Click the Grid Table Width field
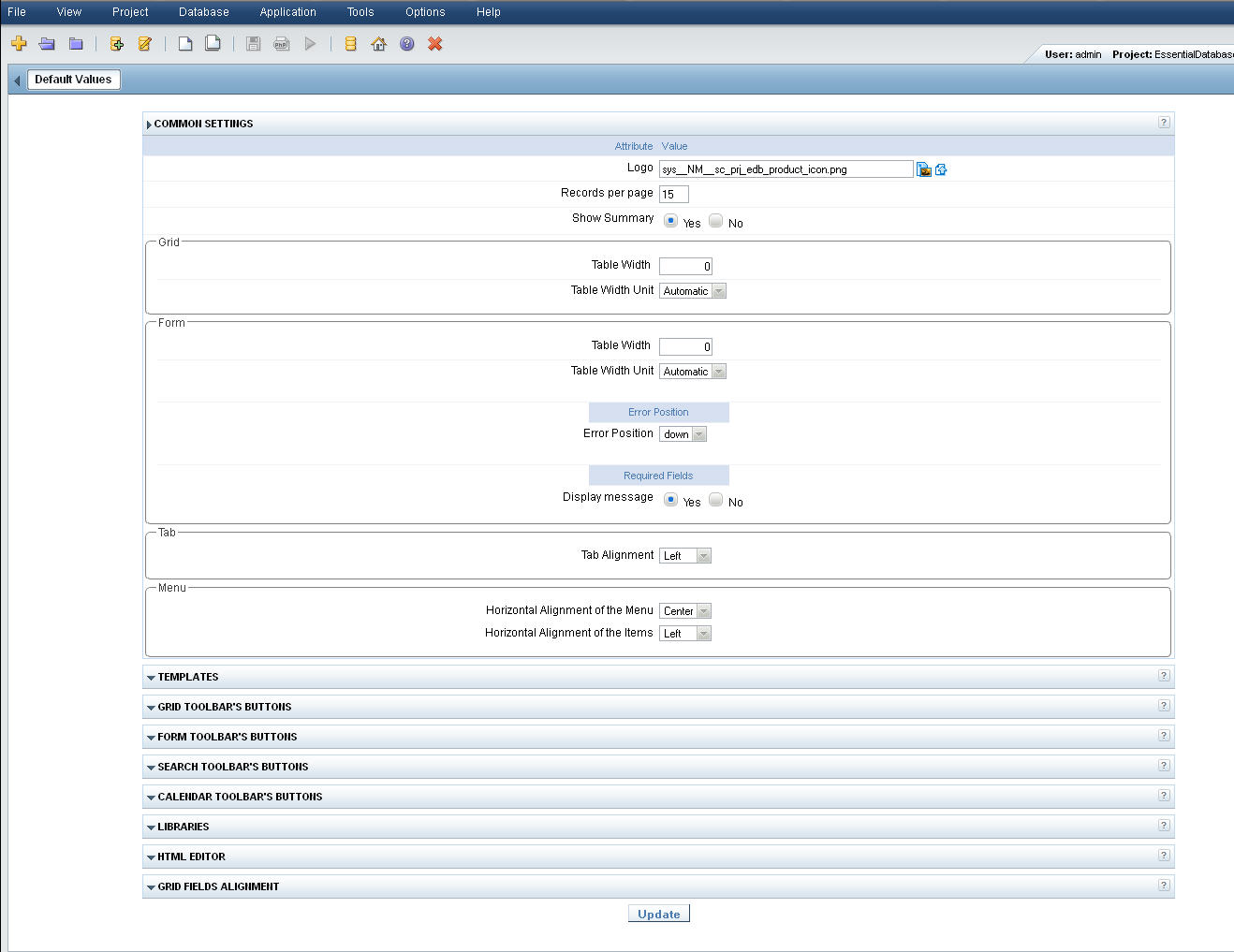The image size is (1234, 952). (x=686, y=266)
